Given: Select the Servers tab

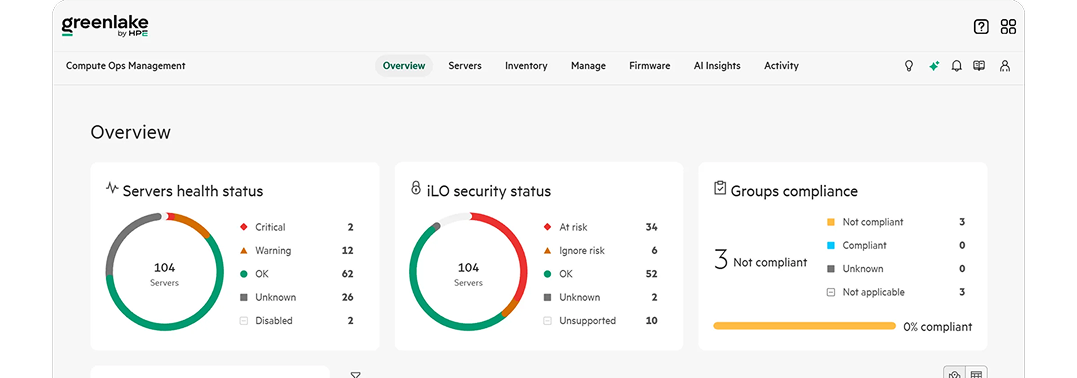Looking at the screenshot, I should tap(465, 66).
